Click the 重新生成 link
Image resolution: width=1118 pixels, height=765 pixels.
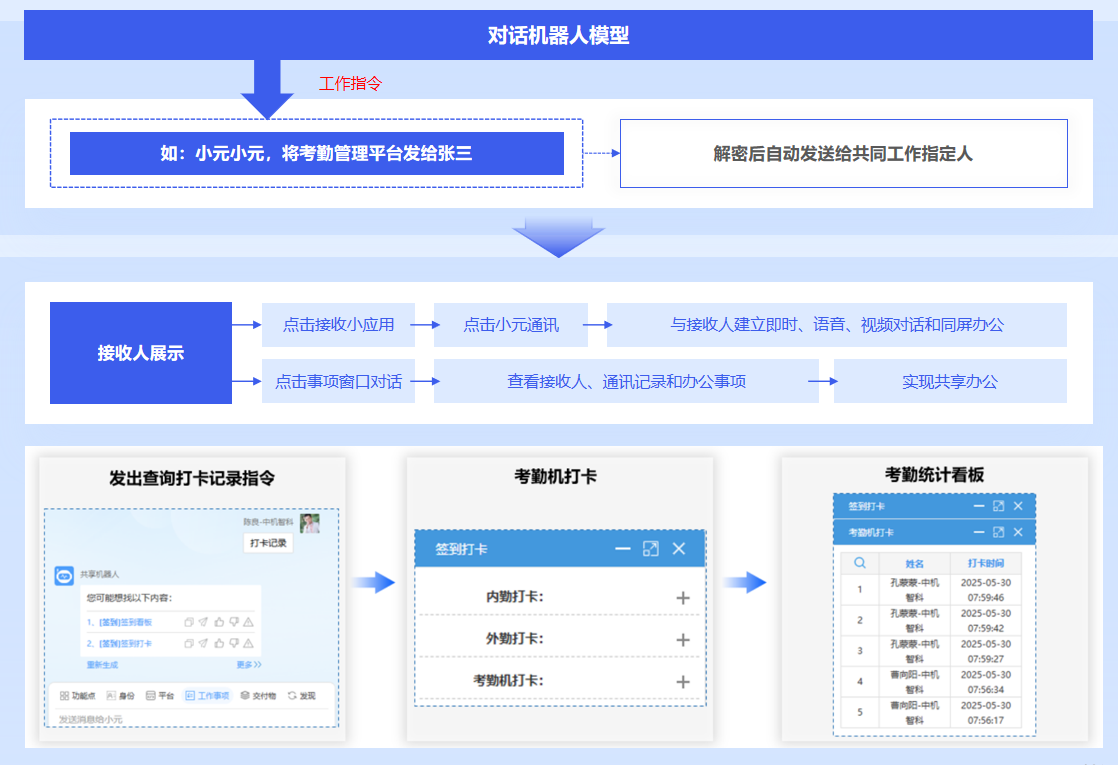[x=102, y=664]
